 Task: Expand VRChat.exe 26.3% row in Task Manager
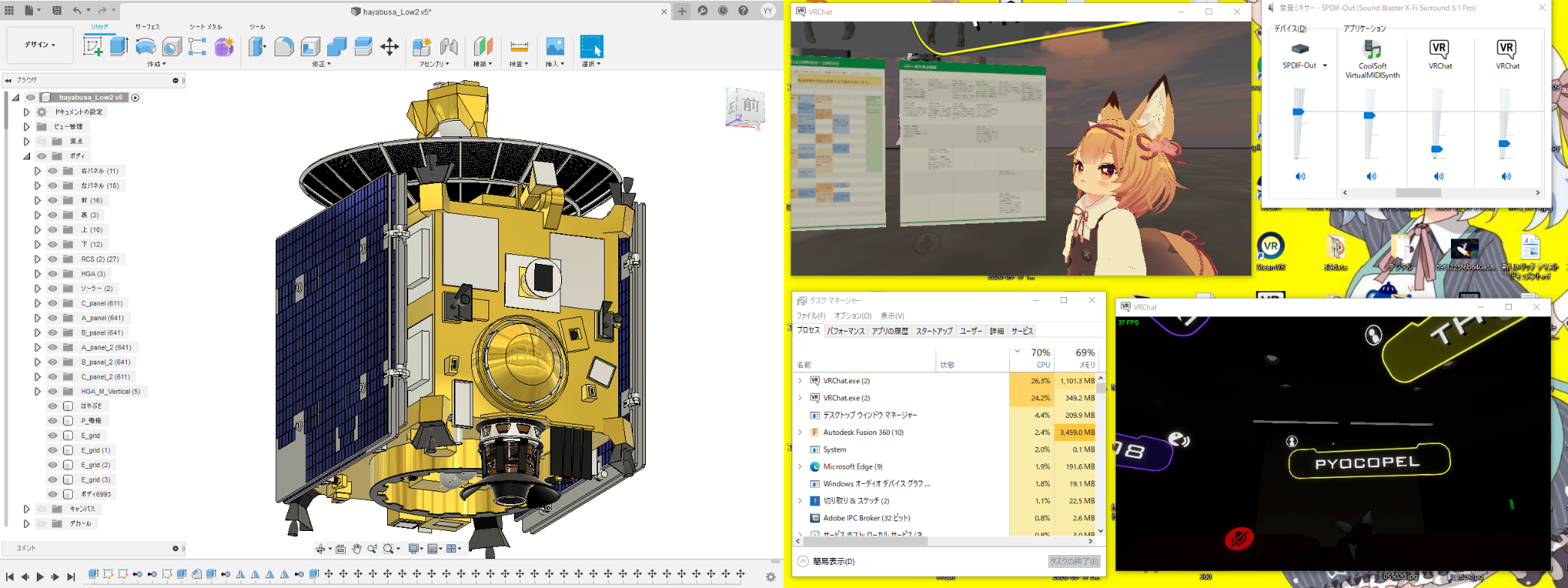click(x=800, y=381)
